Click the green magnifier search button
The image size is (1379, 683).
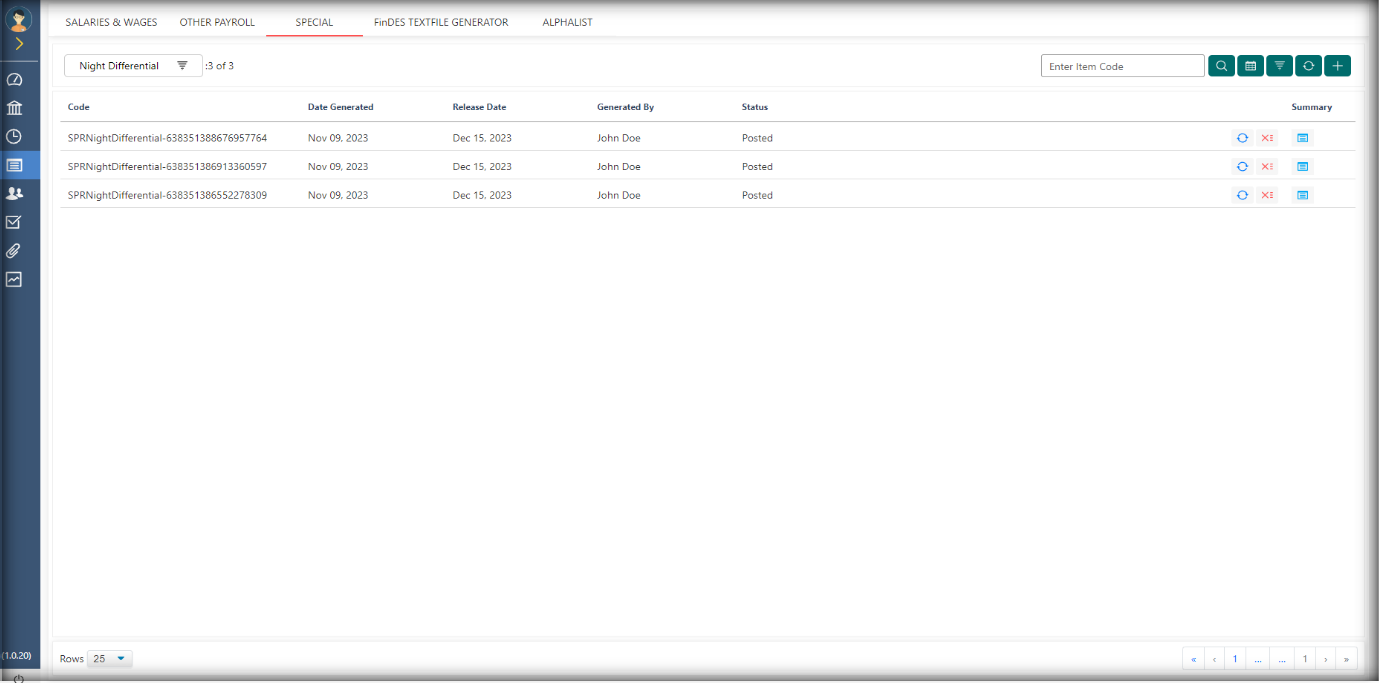click(x=1221, y=66)
